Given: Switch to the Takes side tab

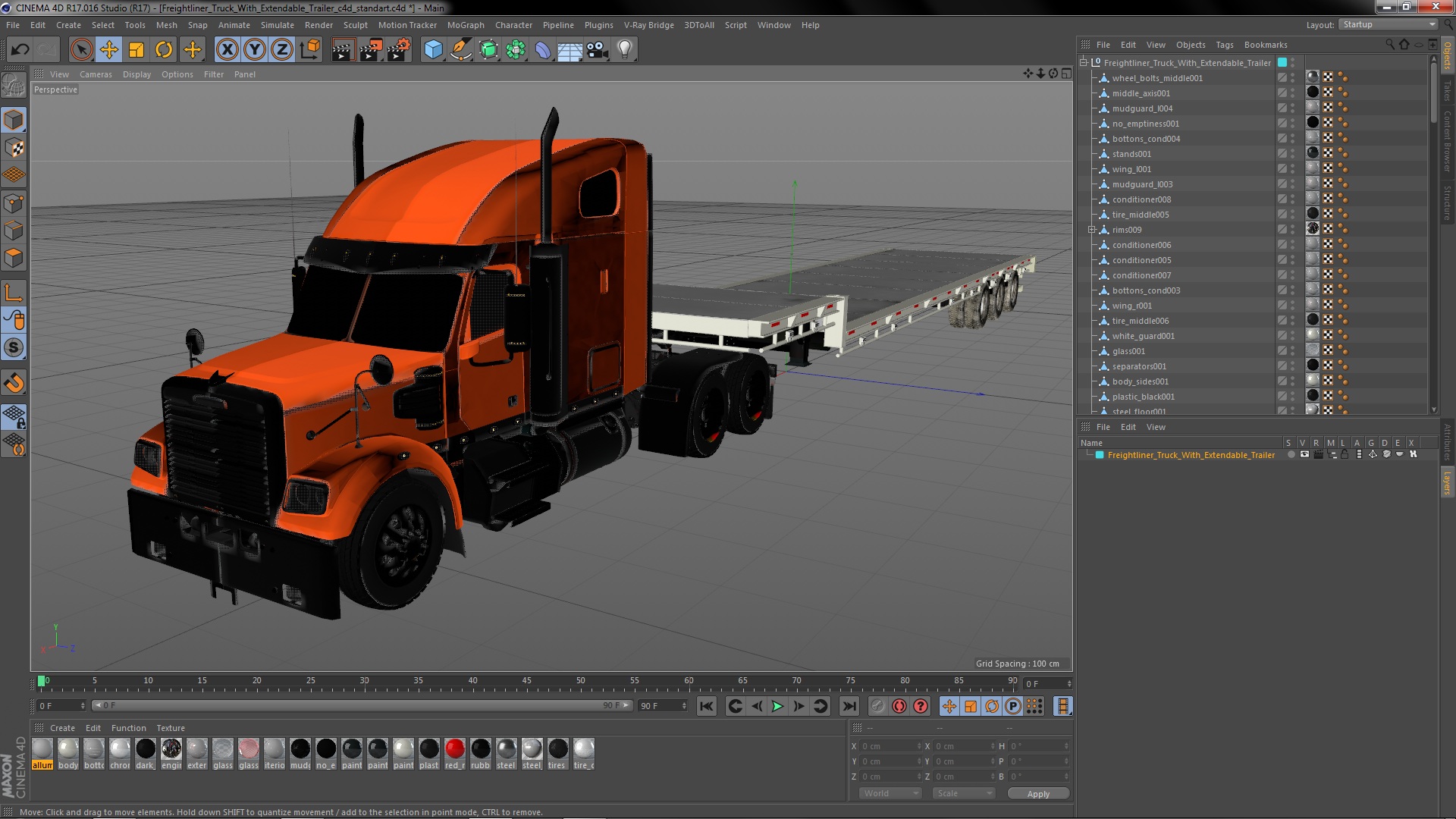Looking at the screenshot, I should pyautogui.click(x=1448, y=92).
